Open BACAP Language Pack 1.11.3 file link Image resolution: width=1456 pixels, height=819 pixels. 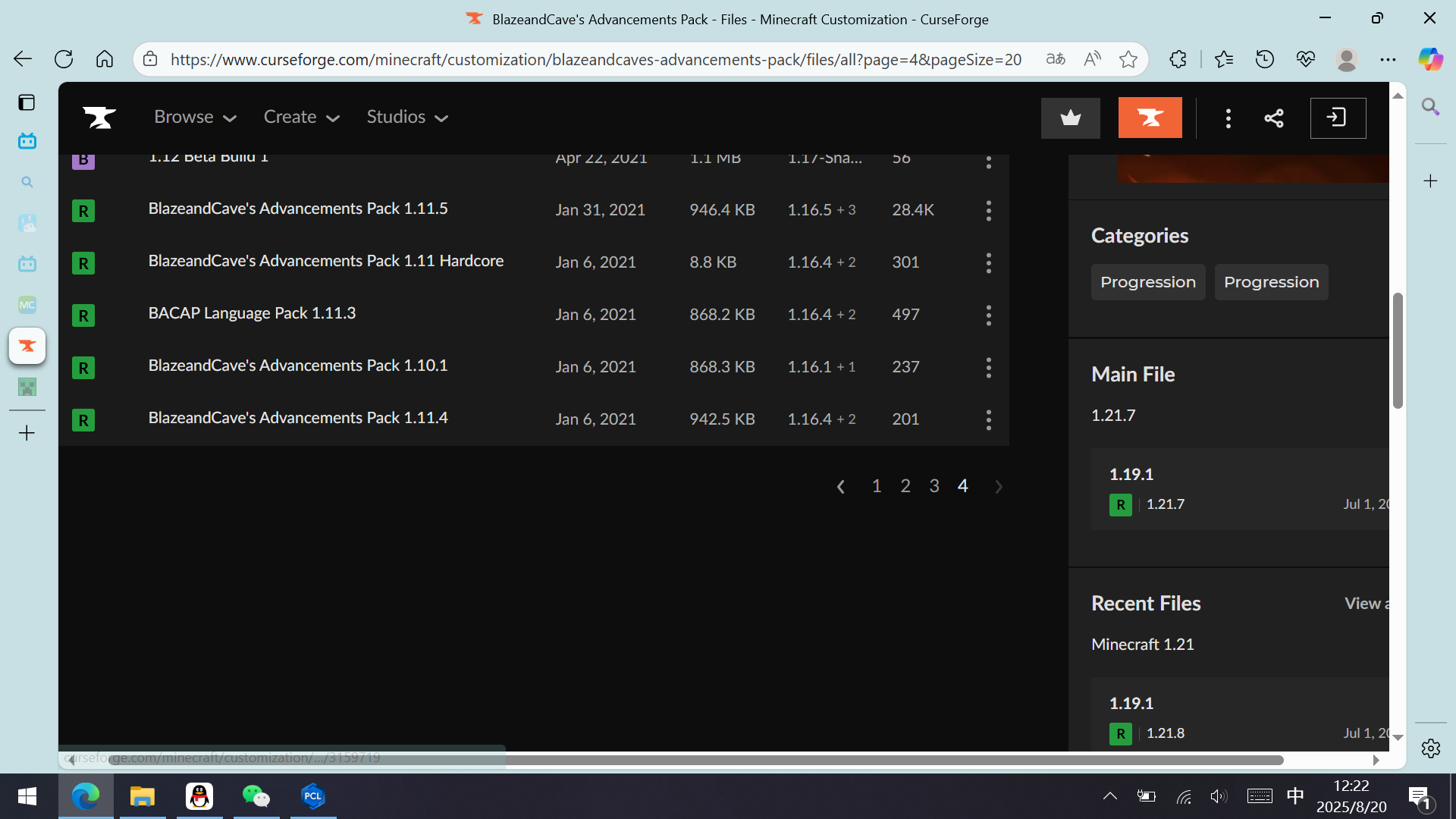point(252,313)
